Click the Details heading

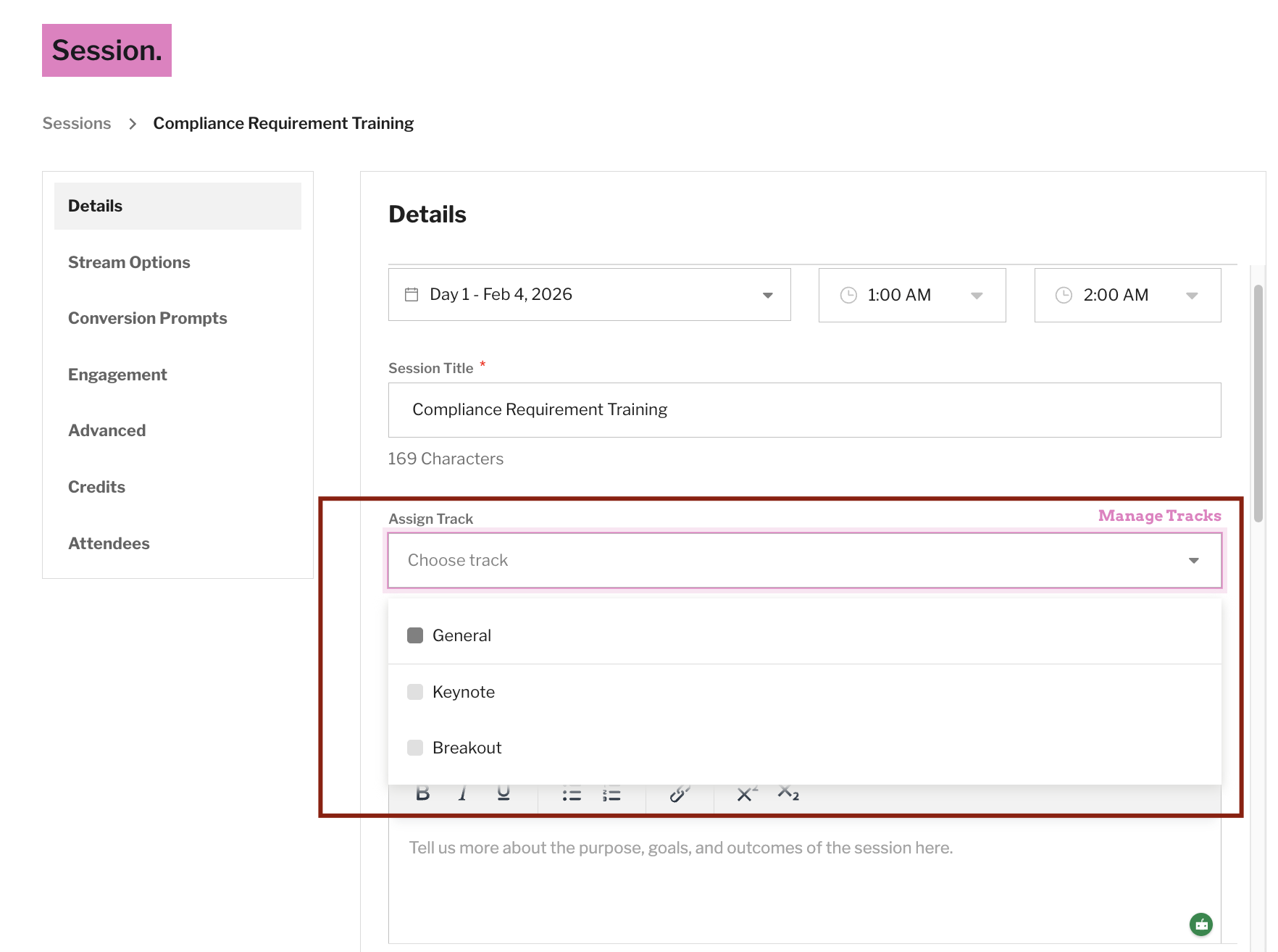point(427,214)
